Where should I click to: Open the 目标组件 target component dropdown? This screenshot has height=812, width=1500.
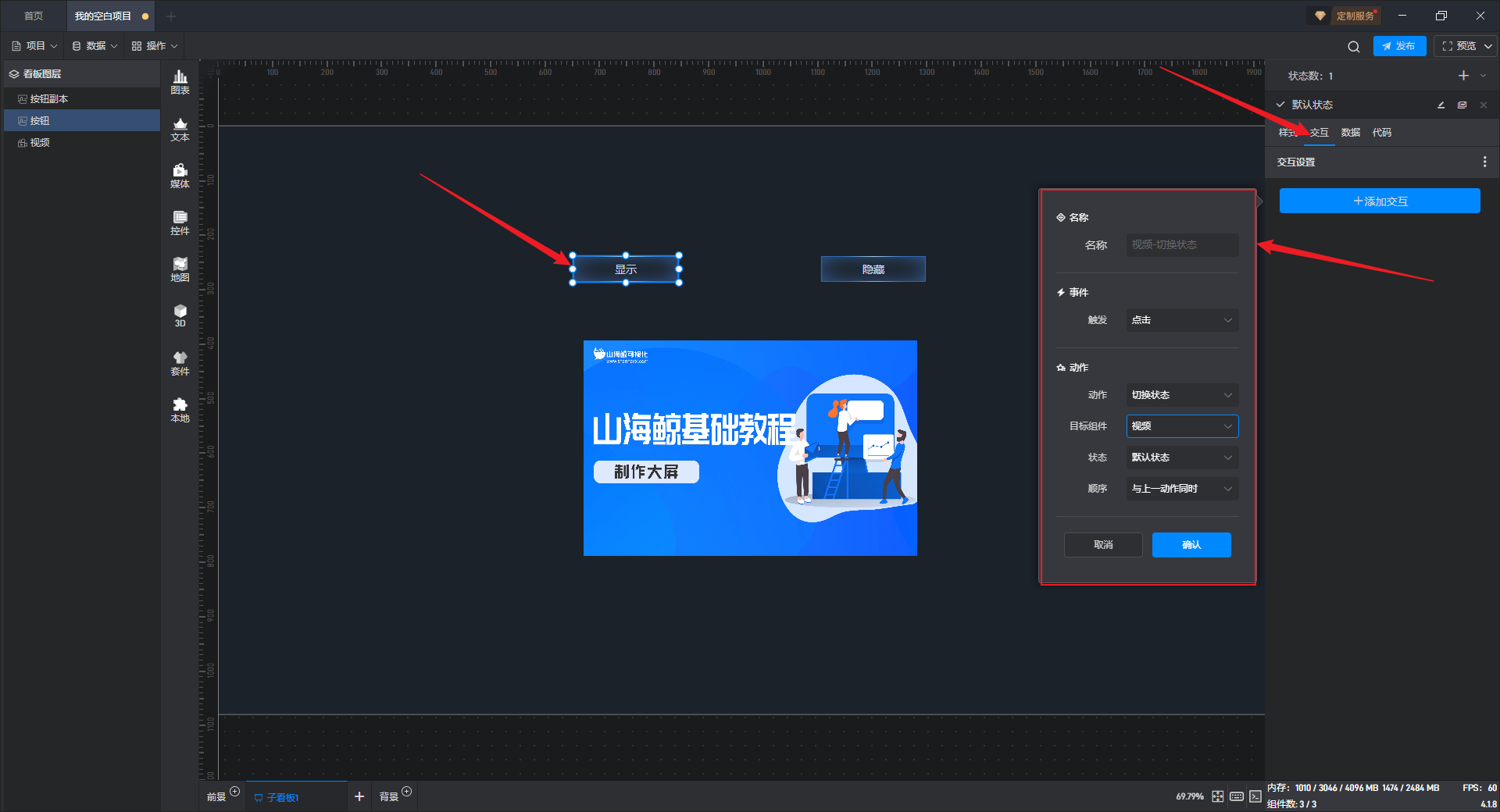1182,426
